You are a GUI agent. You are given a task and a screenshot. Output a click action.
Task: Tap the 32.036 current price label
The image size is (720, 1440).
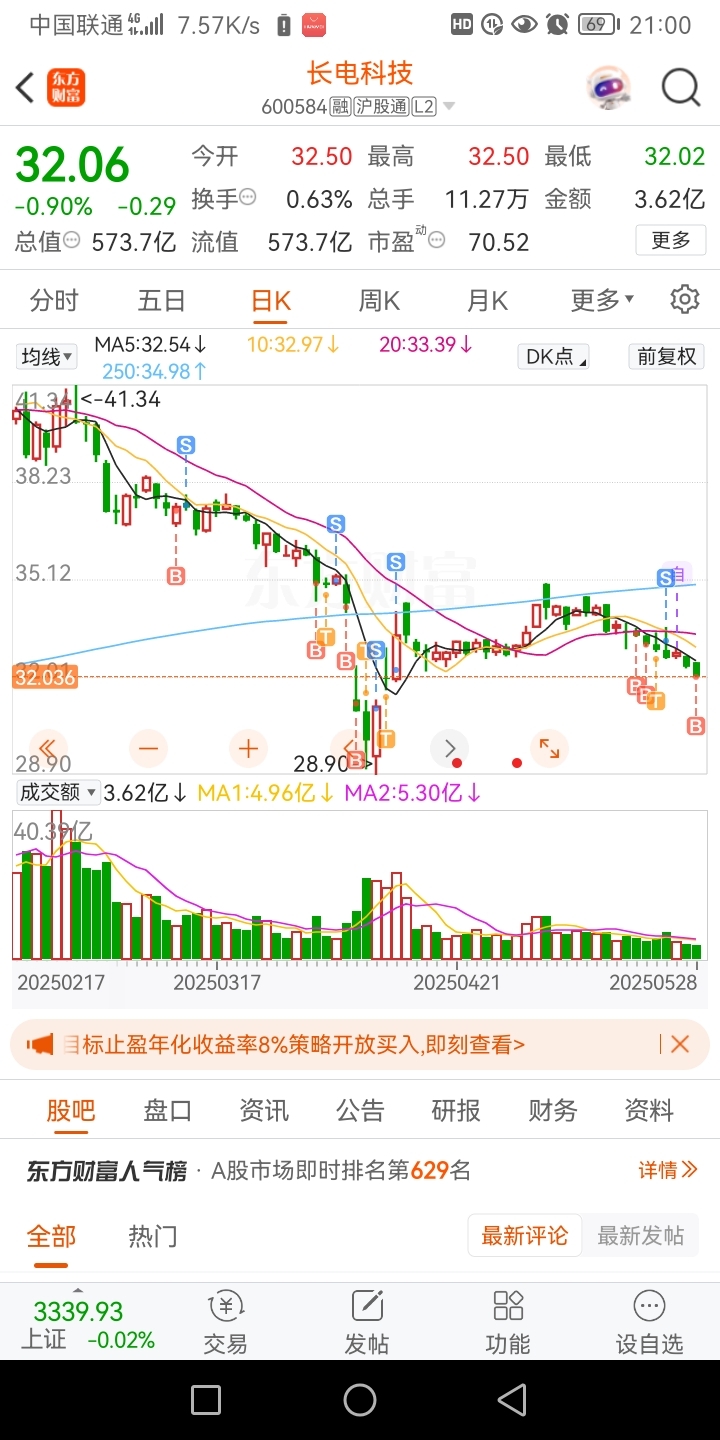[45, 677]
